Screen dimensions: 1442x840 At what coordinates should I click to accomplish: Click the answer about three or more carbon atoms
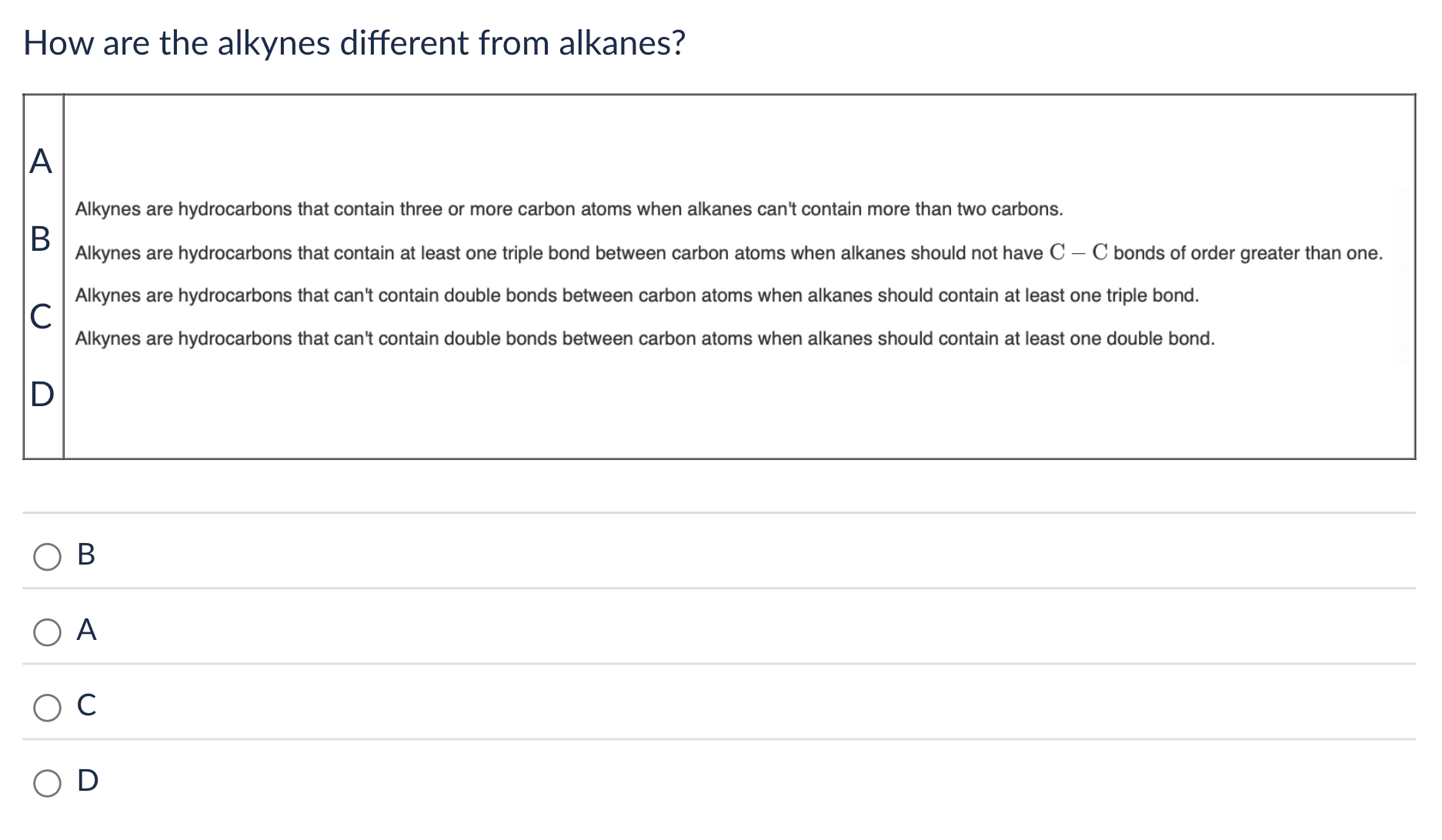pos(568,208)
